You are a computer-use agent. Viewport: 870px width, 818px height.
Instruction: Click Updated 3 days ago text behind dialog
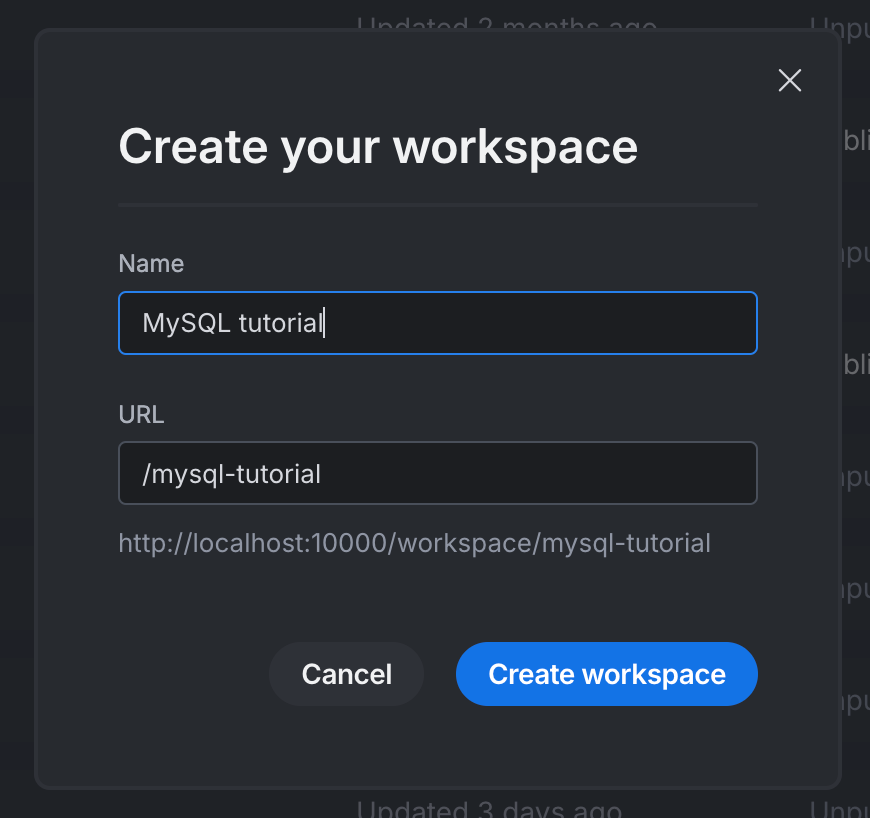tap(489, 809)
